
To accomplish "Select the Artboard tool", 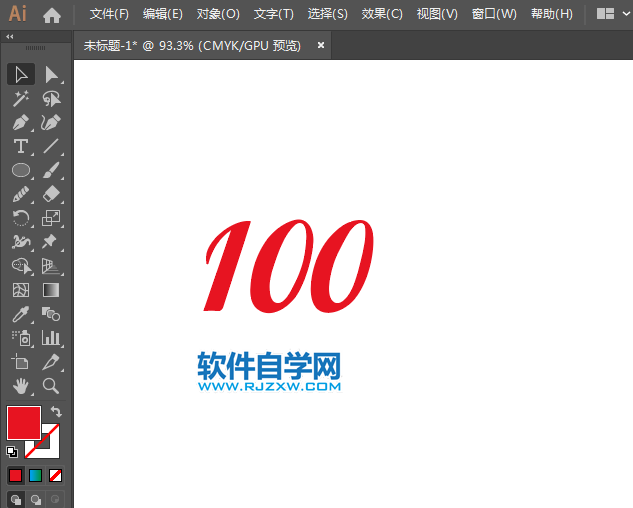I will click(21, 362).
